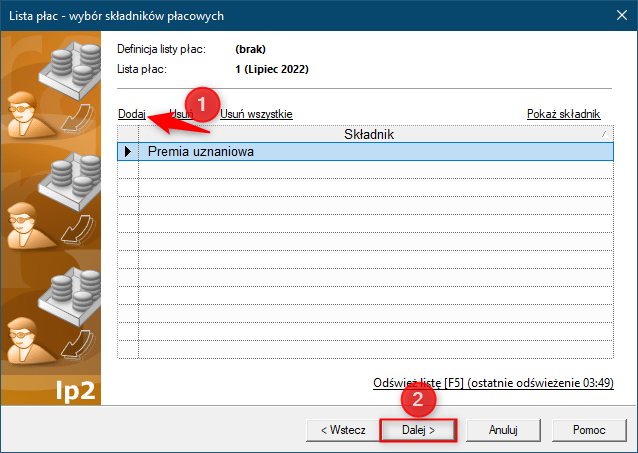638x453 pixels.
Task: Click the Usuń wszystkie link
Action: [256, 114]
